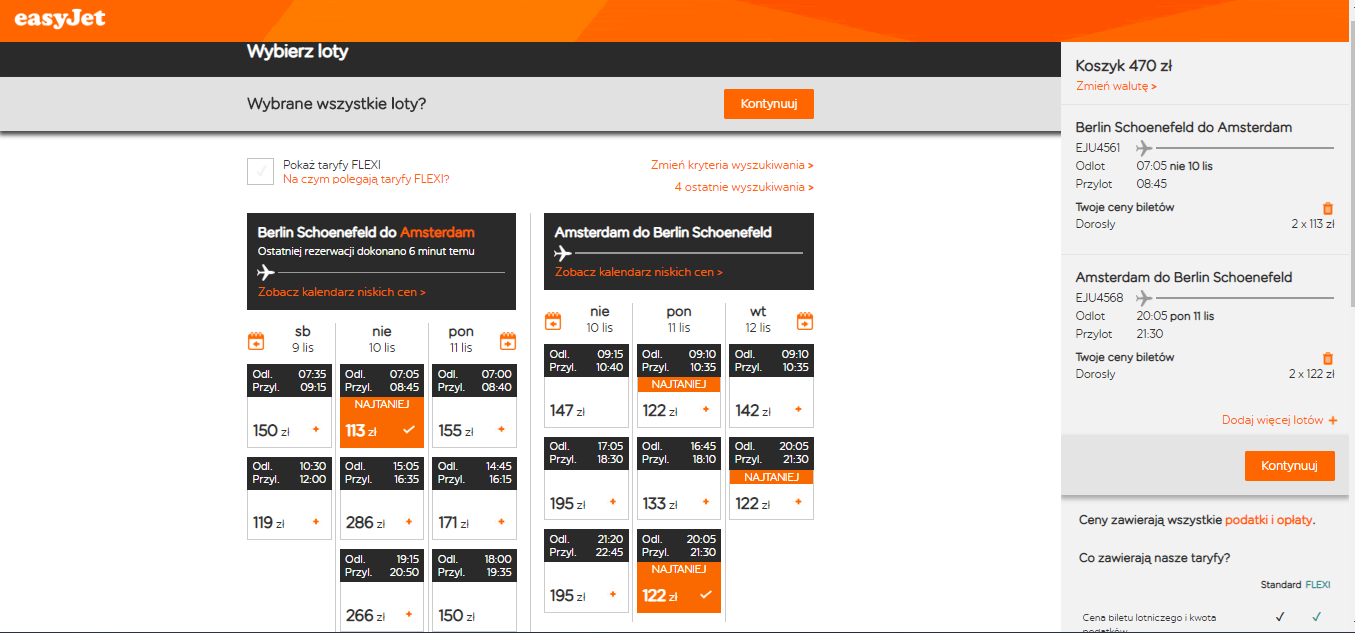Select outbound day sb 9 lis header
The height and width of the screenshot is (633, 1355).
(x=303, y=339)
